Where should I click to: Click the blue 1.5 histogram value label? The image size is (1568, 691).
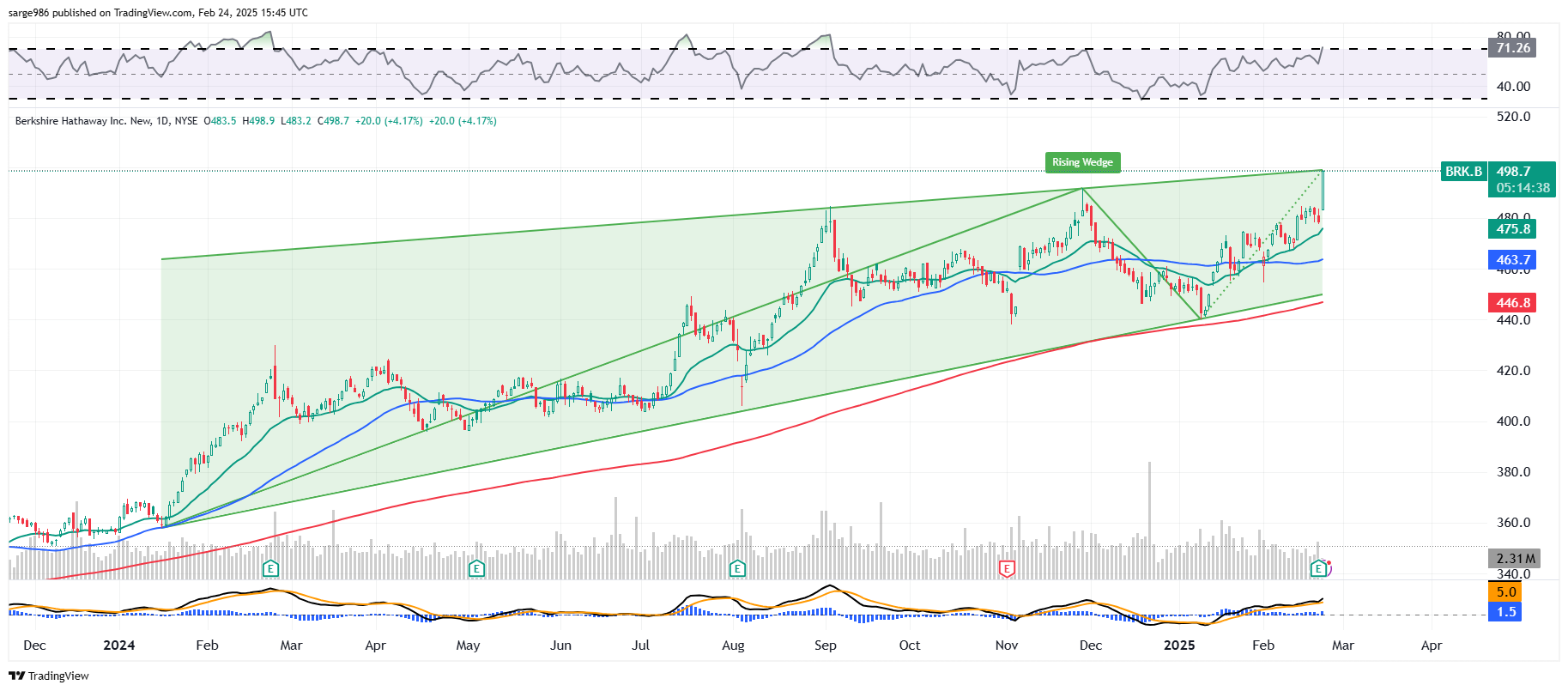click(1505, 612)
